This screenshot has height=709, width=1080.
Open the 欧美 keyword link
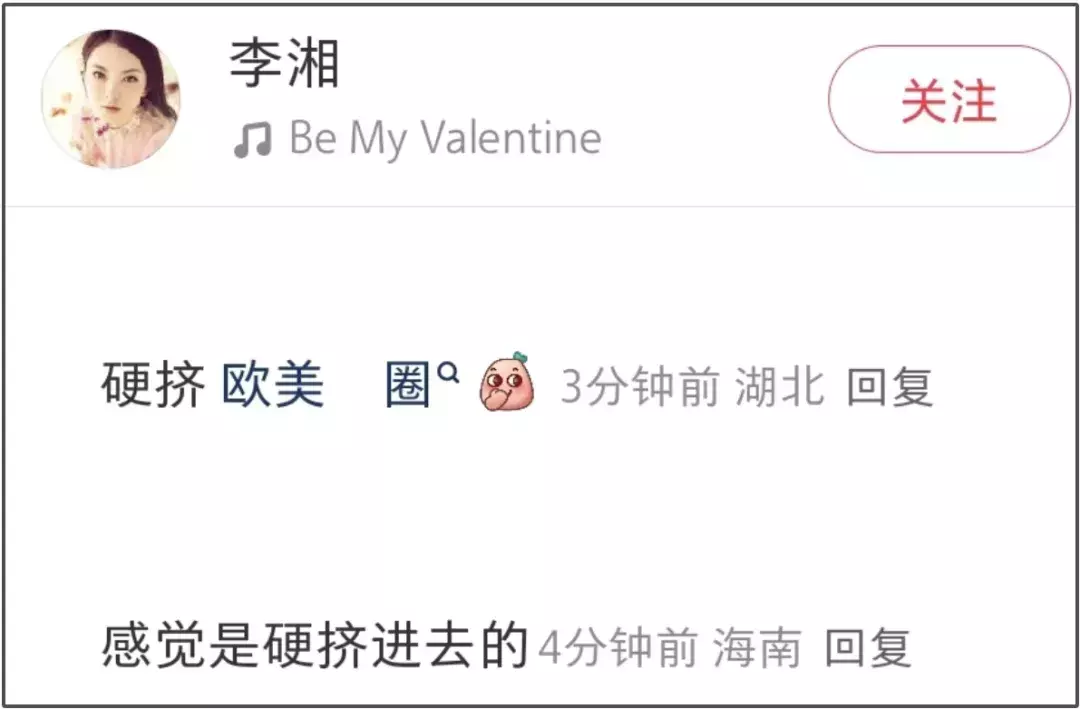(273, 385)
